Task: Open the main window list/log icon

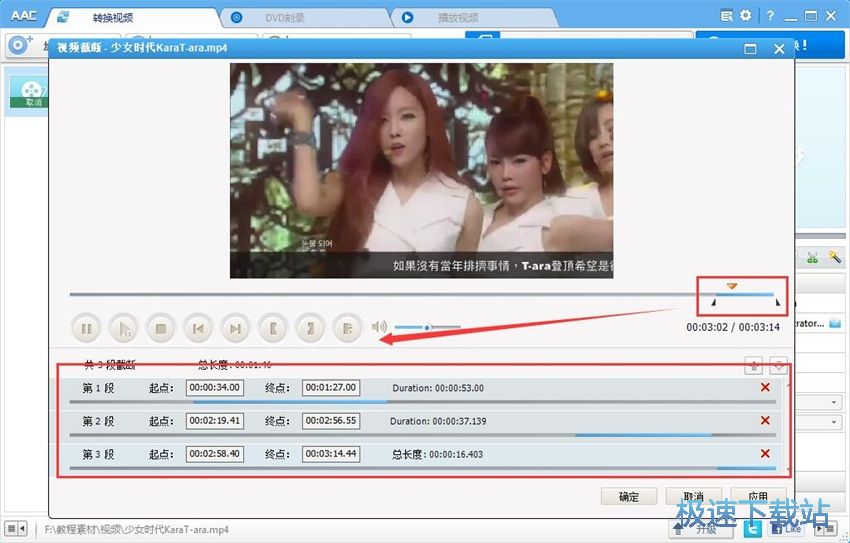Action: 726,16
